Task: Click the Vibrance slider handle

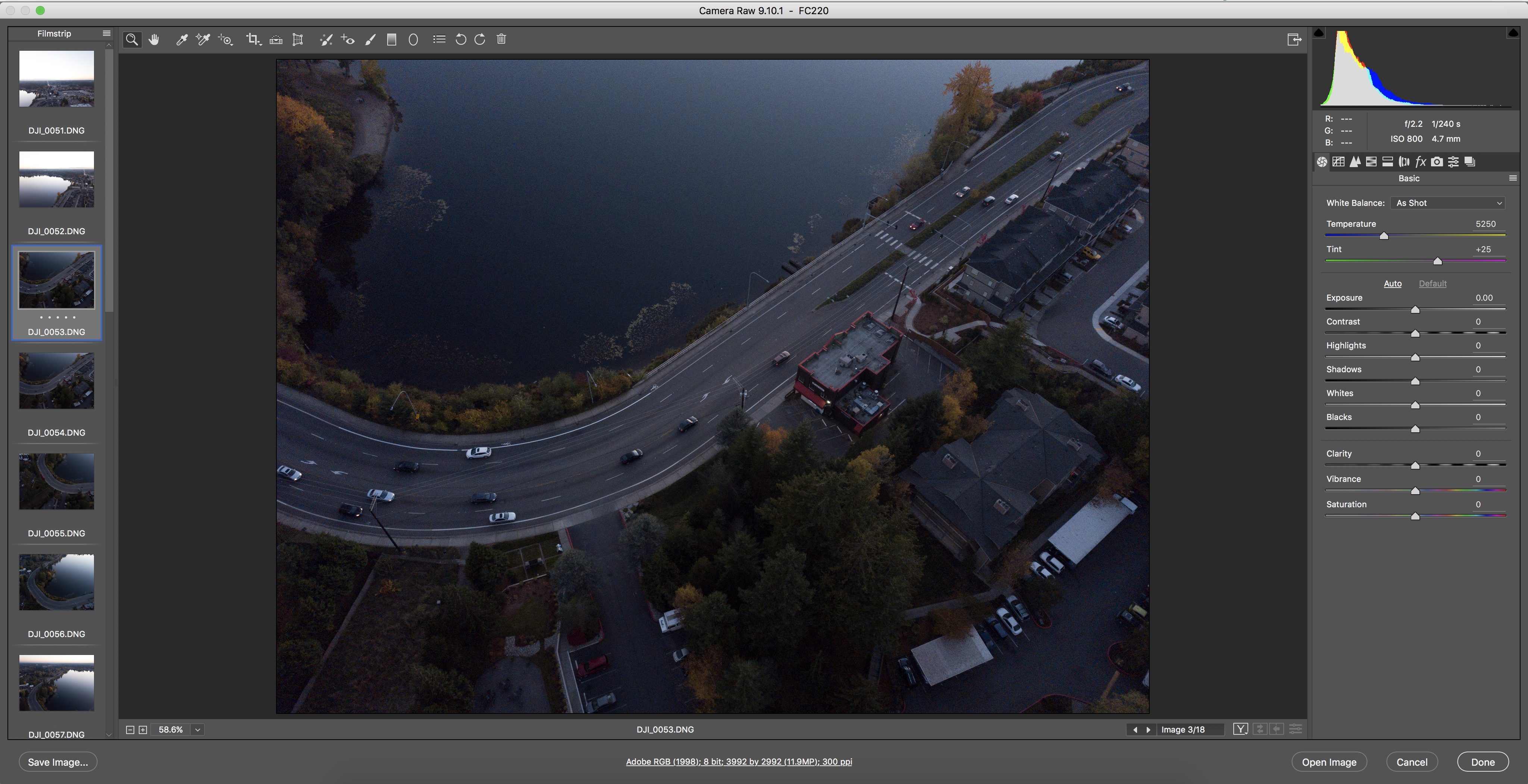Action: pos(1415,490)
